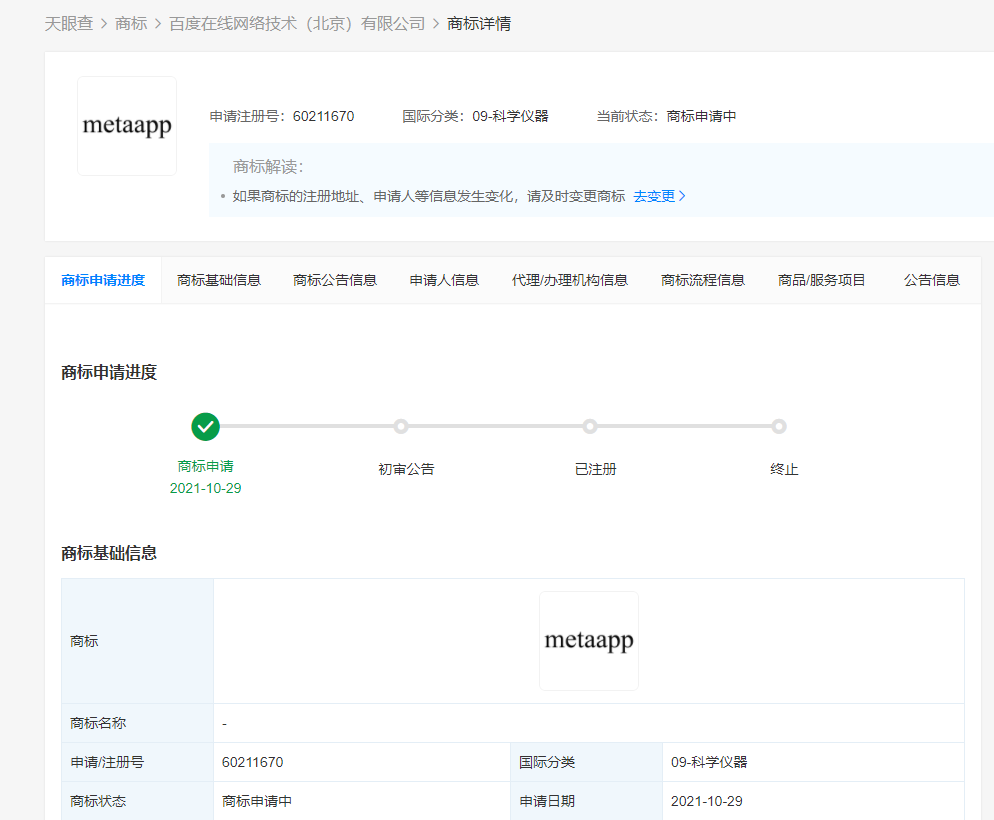Open the 申请人信息 tab
The image size is (994, 820).
point(444,280)
